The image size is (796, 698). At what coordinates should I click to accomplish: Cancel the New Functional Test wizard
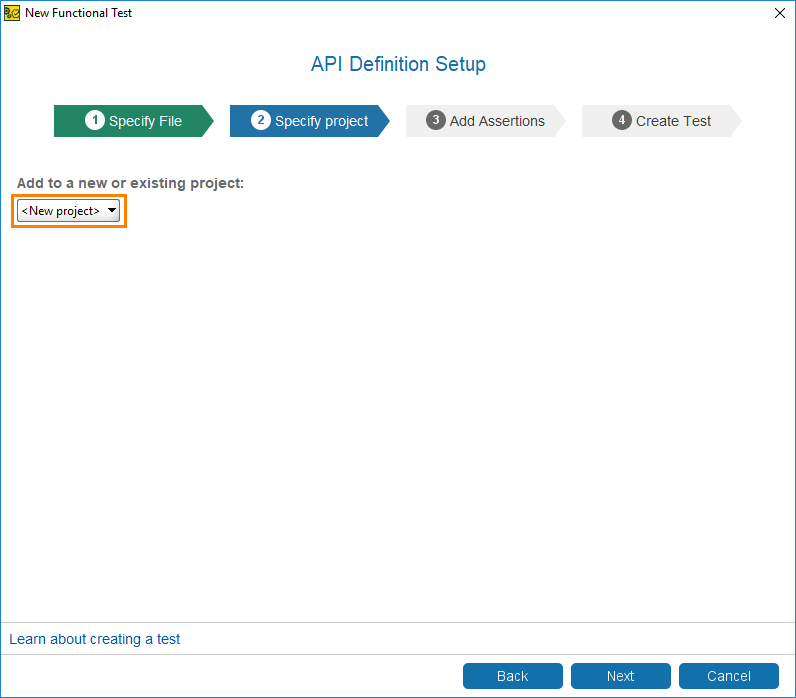[x=728, y=676]
